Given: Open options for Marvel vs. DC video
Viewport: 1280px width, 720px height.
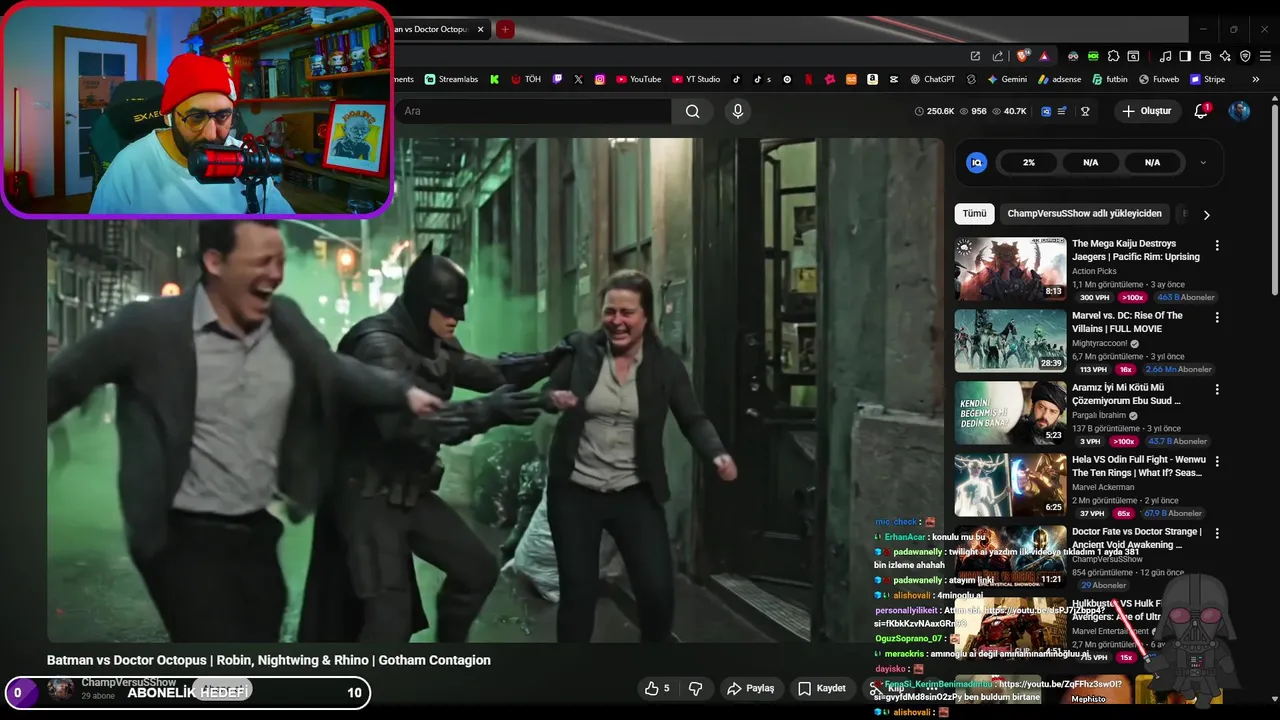Looking at the screenshot, I should 1217,317.
